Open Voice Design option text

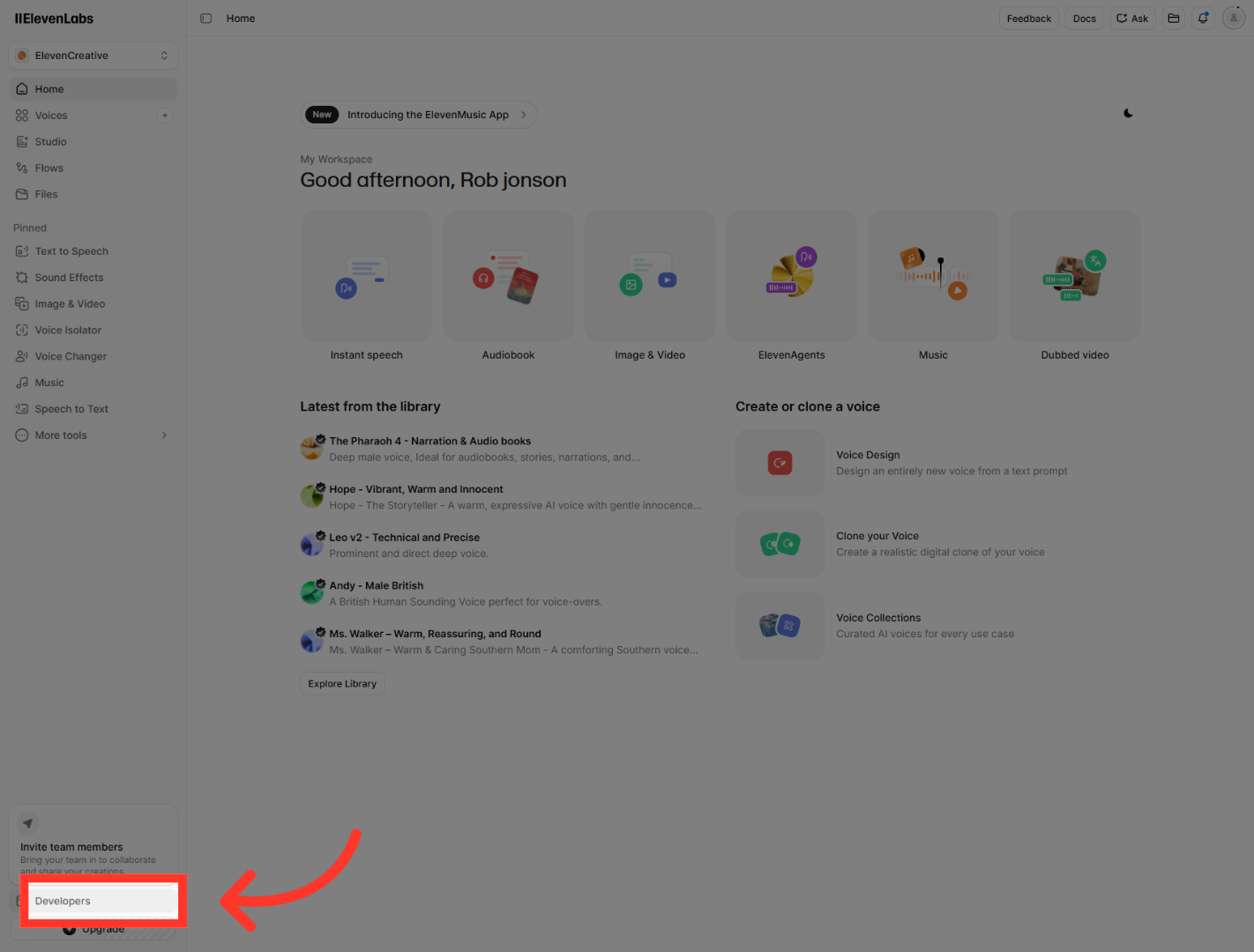click(x=952, y=463)
